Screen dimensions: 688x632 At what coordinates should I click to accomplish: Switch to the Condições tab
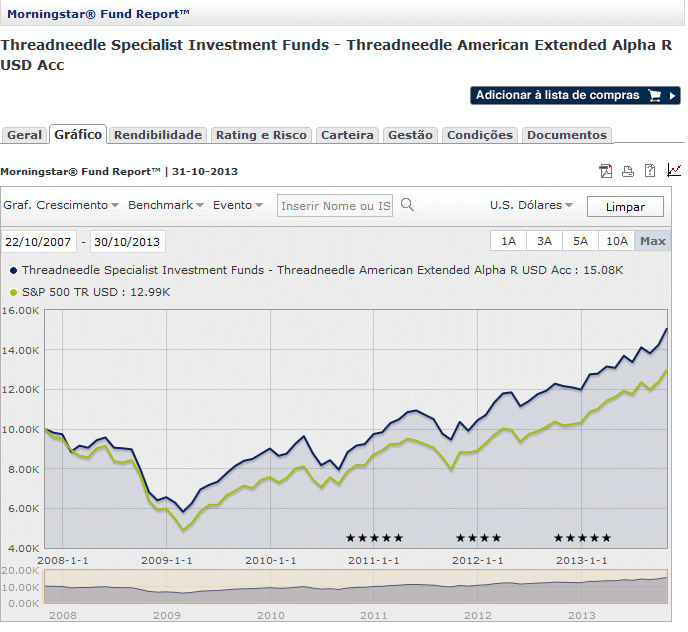pyautogui.click(x=480, y=135)
